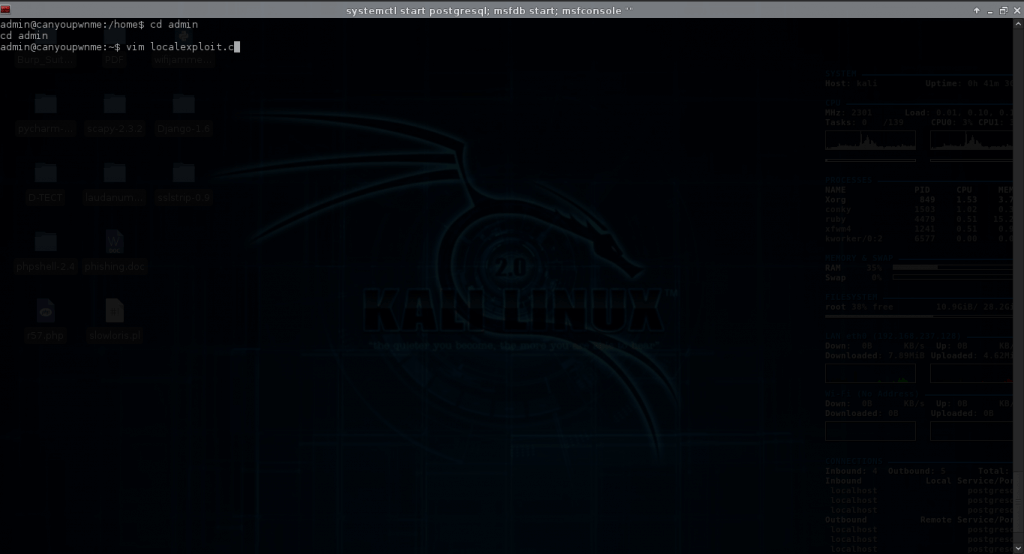Click the title bar showing systemctl start postgresql

(x=498, y=9)
